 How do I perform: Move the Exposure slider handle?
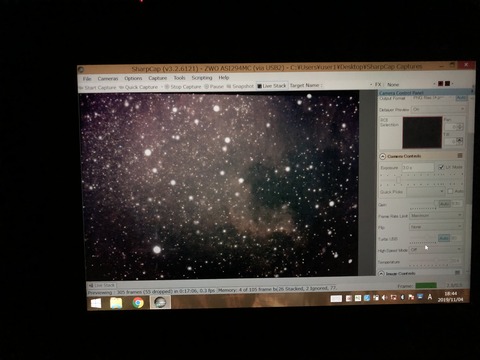398,180
